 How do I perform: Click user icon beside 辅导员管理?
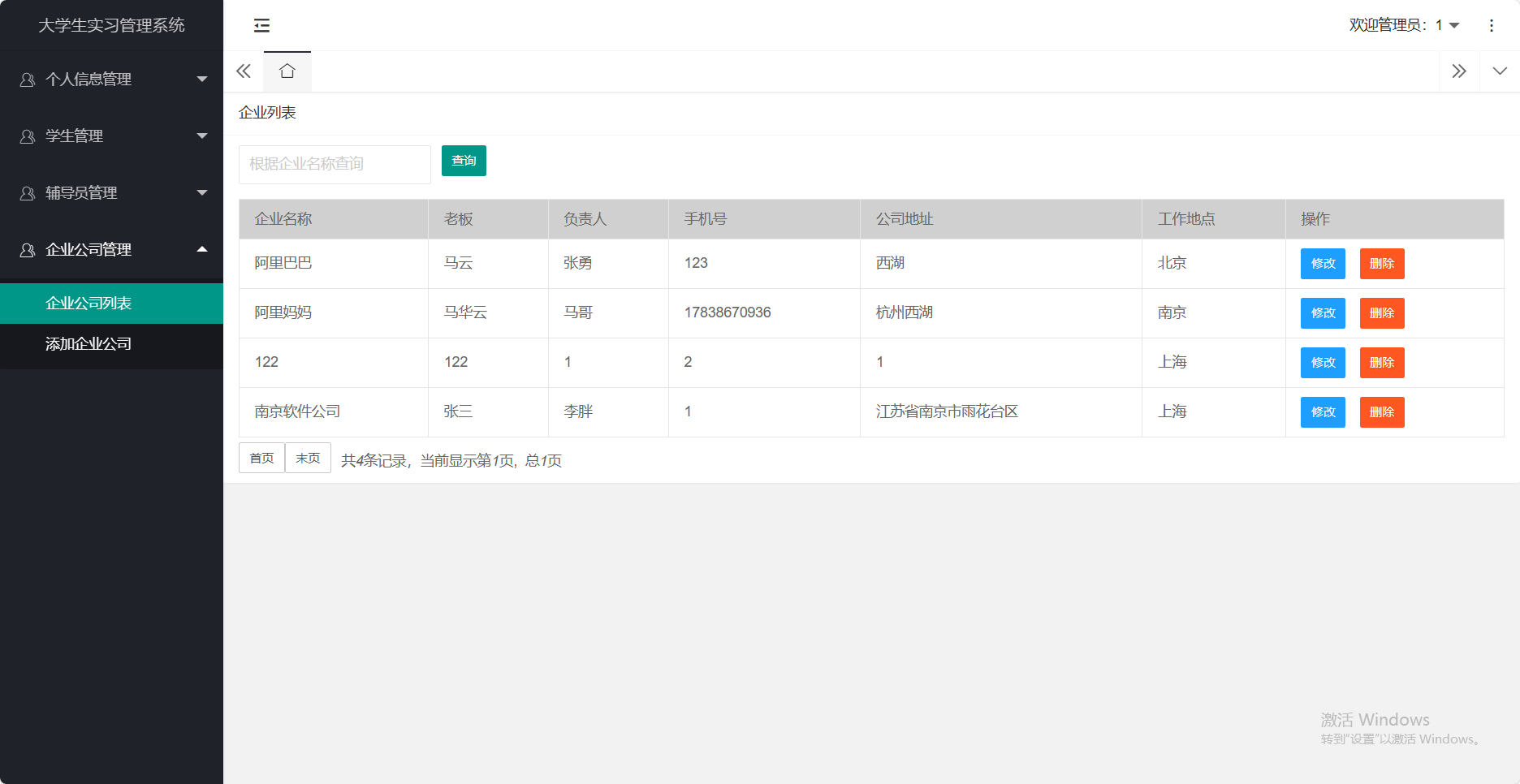tap(28, 193)
